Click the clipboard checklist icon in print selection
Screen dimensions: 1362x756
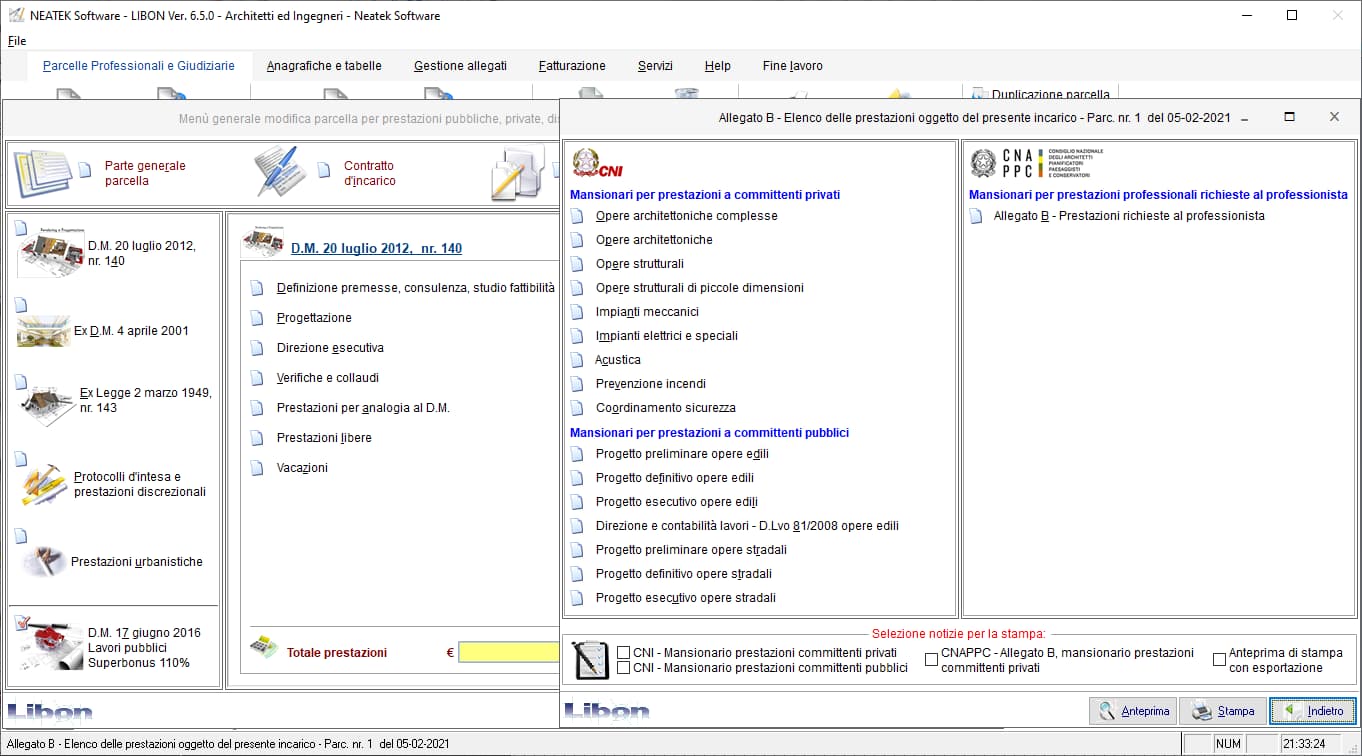tap(590, 660)
